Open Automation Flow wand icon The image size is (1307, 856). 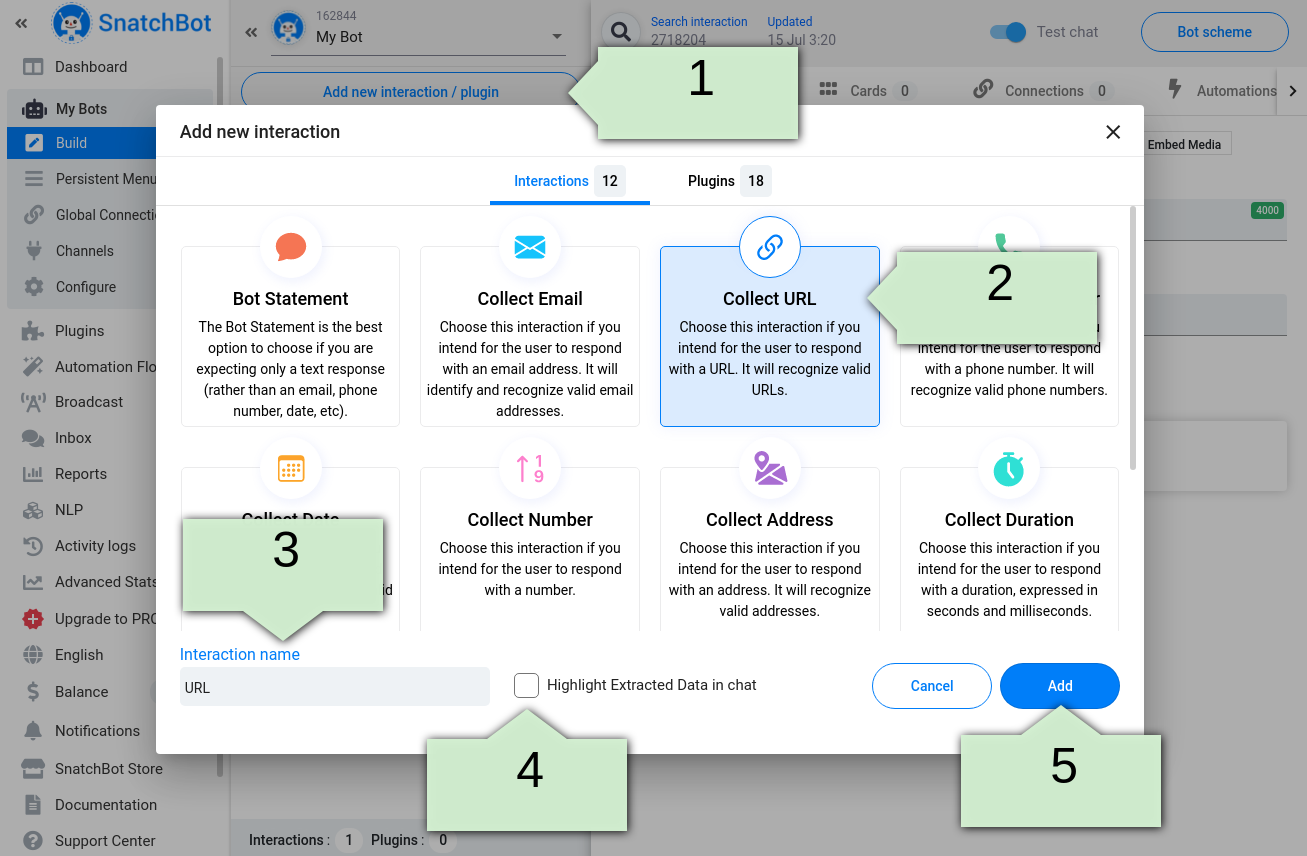pos(33,367)
